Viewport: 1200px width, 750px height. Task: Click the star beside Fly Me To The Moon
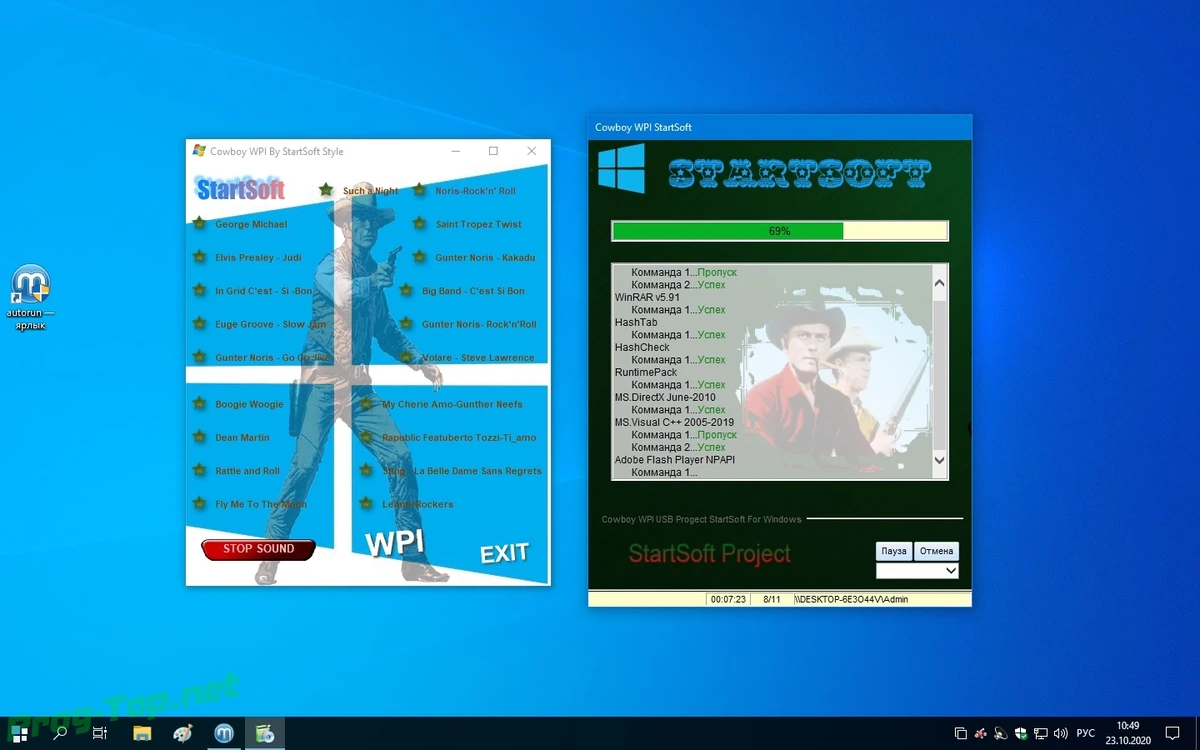click(x=199, y=504)
